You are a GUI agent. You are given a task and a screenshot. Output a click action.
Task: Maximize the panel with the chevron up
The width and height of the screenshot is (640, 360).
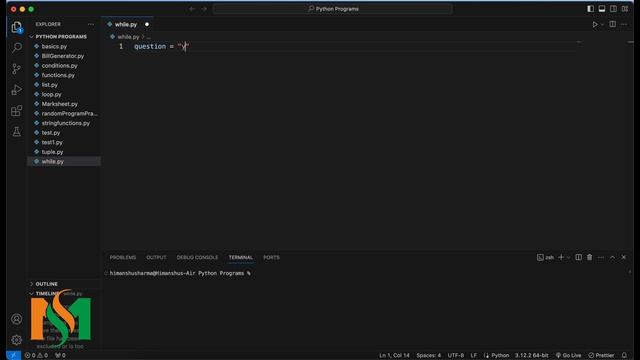pos(612,257)
